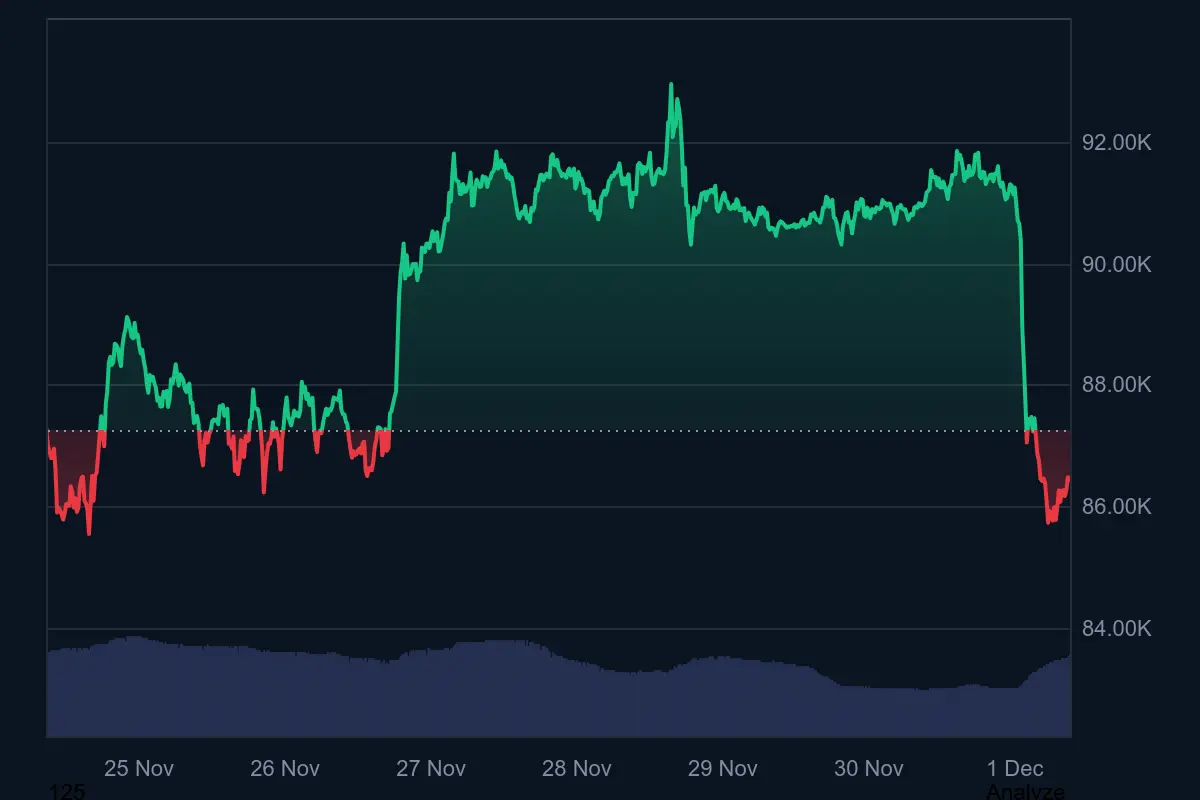1200x800 pixels.
Task: Select the 25 Nov date label
Action: 138,769
